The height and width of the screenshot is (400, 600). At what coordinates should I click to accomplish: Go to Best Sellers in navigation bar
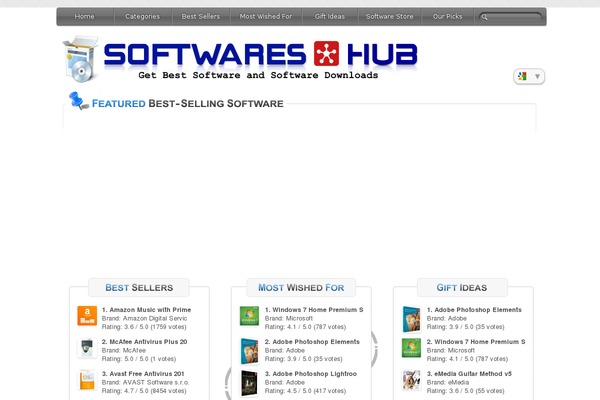click(x=201, y=16)
